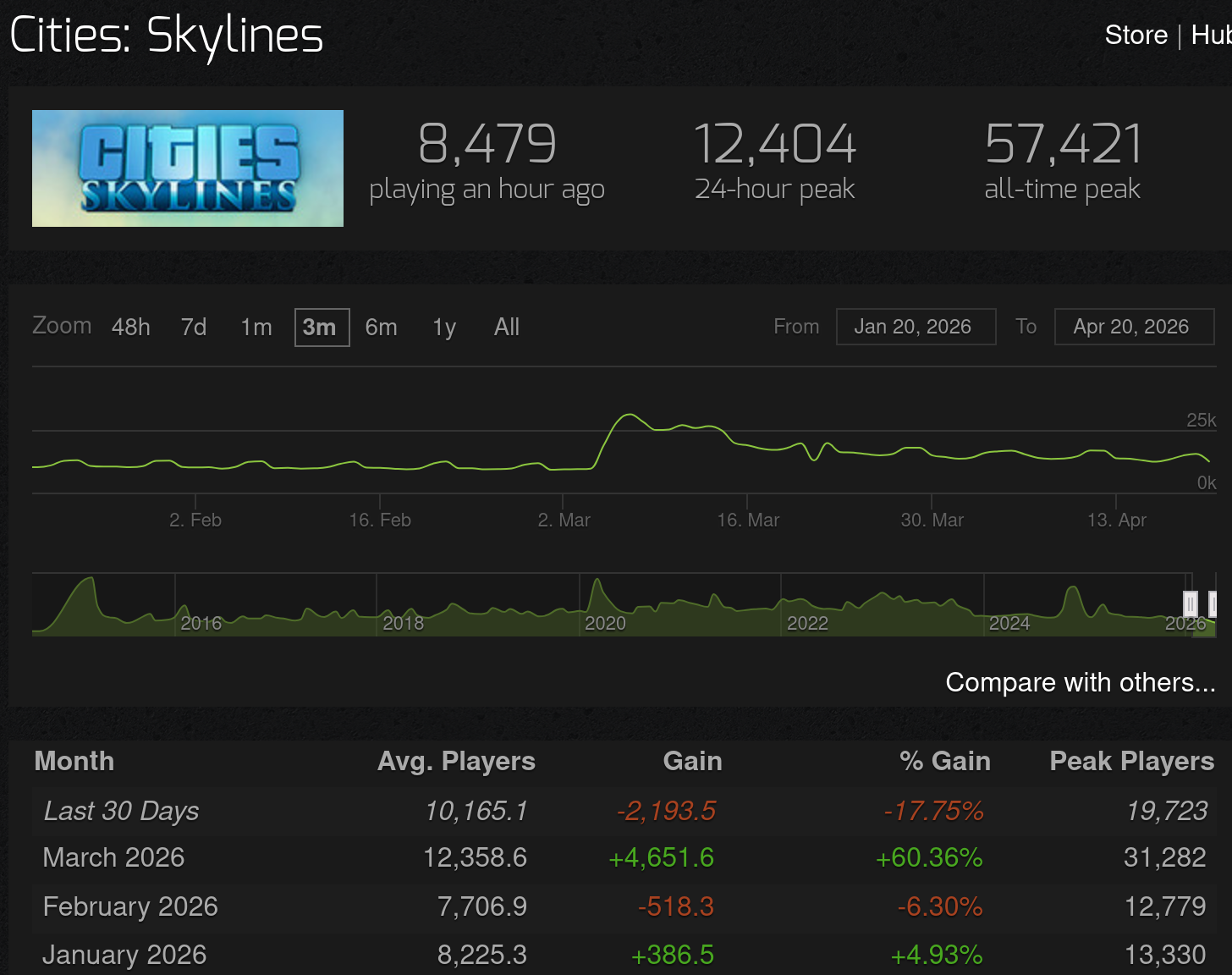Click the 2020 spike in navigator chart
This screenshot has height=975, width=1232.
coord(597,581)
